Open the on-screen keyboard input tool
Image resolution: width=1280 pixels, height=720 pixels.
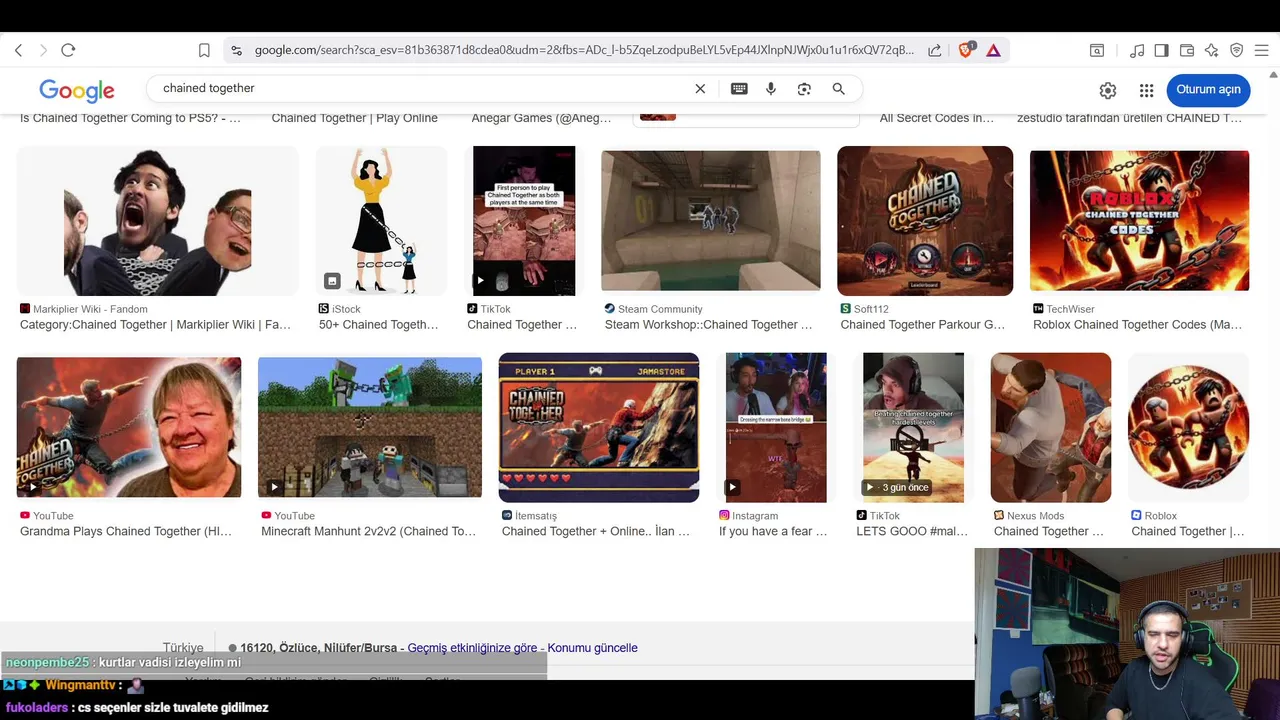(739, 89)
